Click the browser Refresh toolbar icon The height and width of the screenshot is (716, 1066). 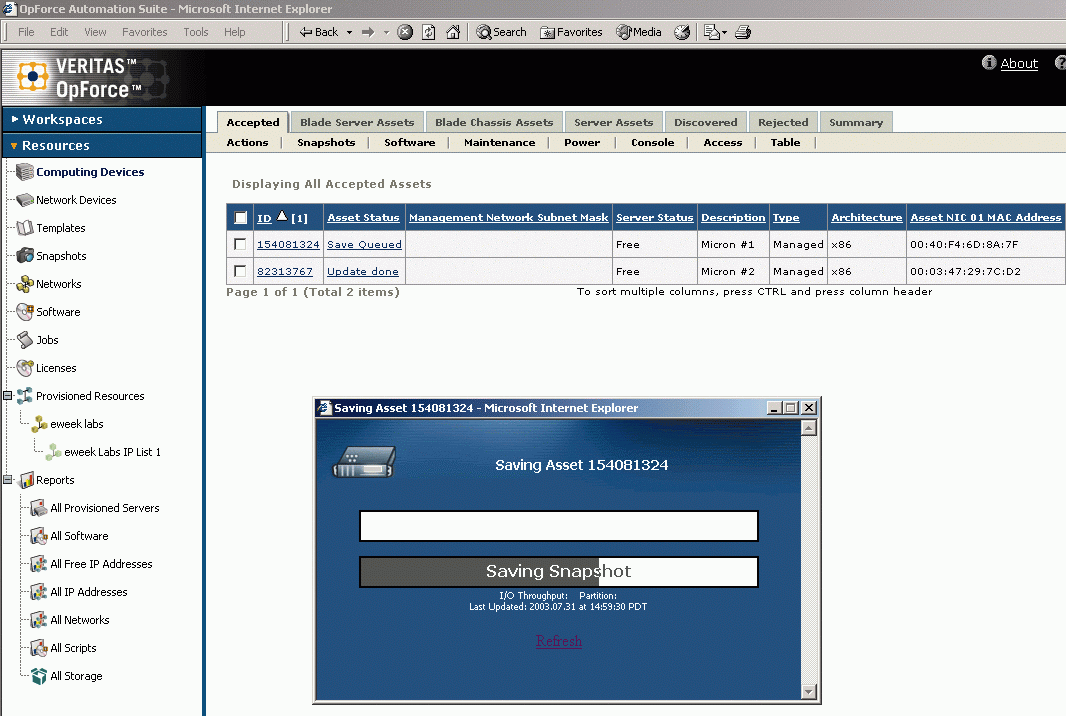click(x=429, y=32)
